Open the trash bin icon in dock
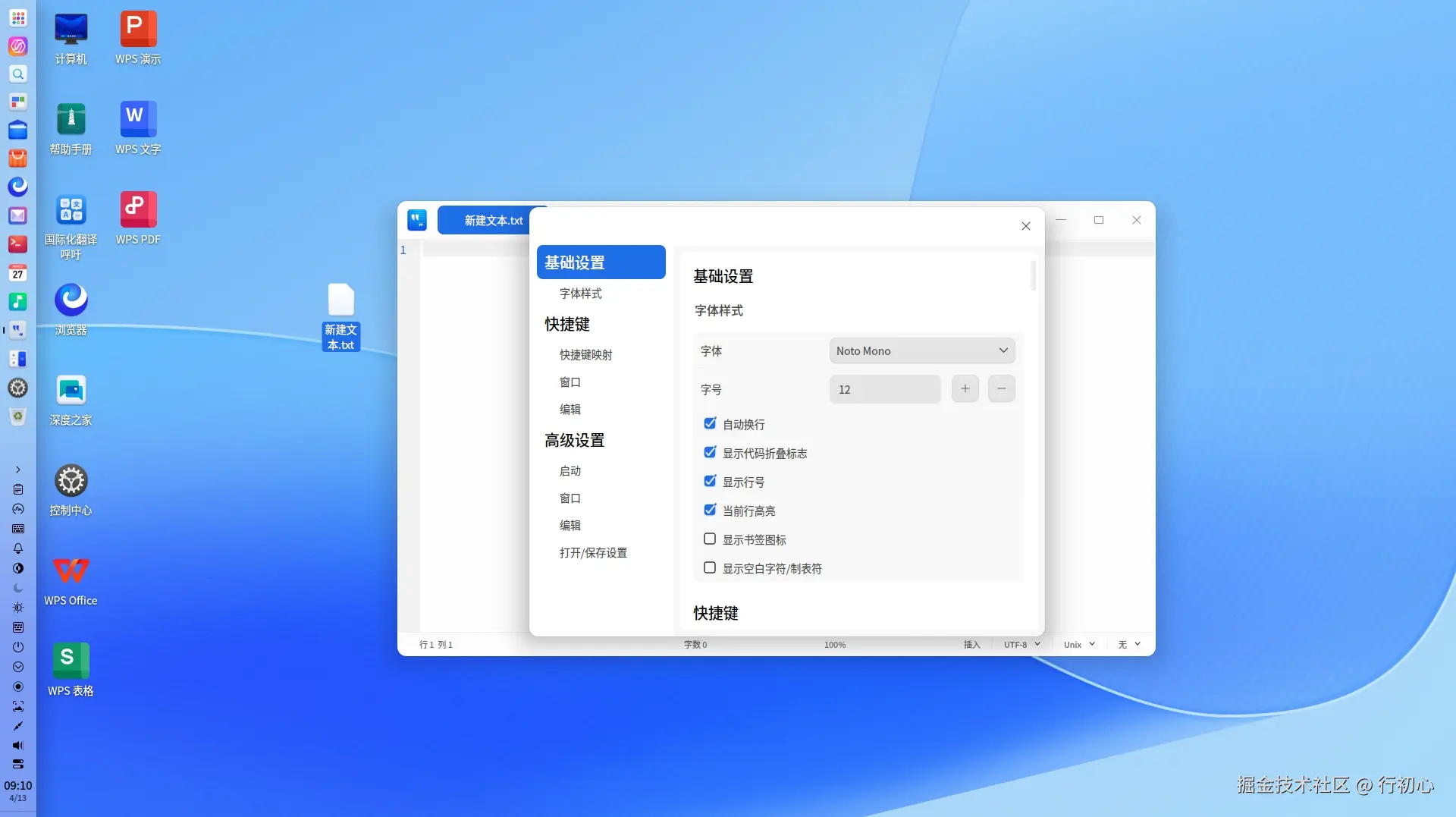This screenshot has height=817, width=1456. point(18,416)
